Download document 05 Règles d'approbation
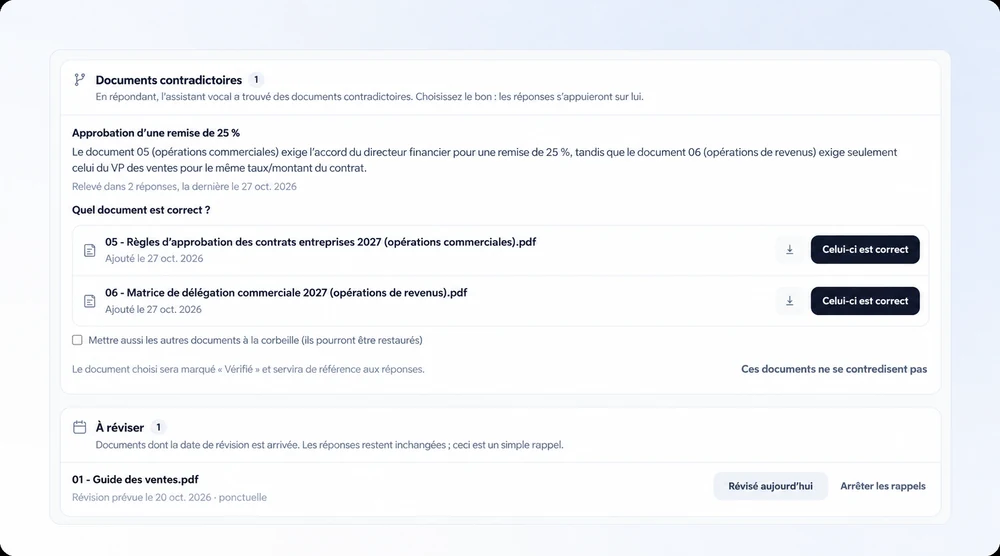The image size is (1000, 556). tap(790, 249)
